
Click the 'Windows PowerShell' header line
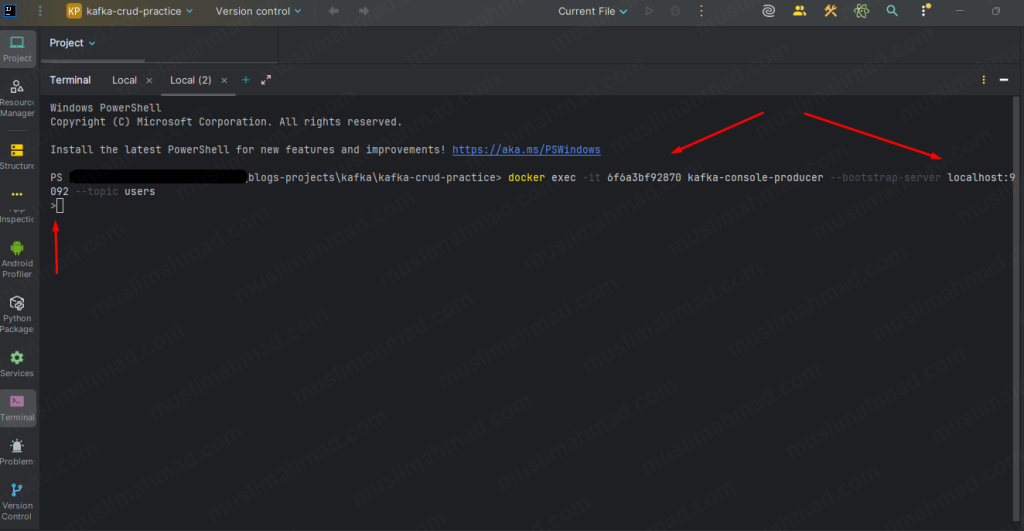coord(106,108)
